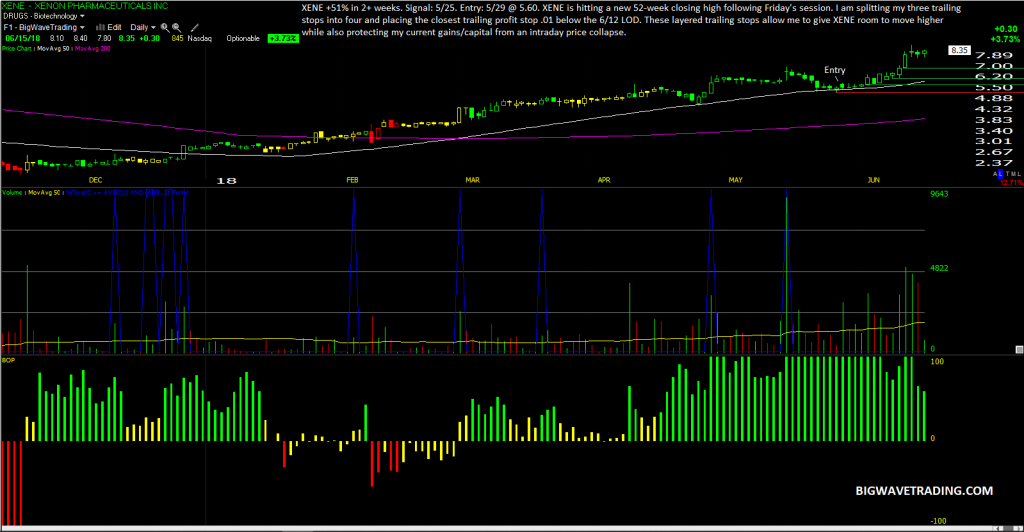Screen dimensions: 1024x532
Task: Click the yellow 845 value in data row
Action: [178, 39]
